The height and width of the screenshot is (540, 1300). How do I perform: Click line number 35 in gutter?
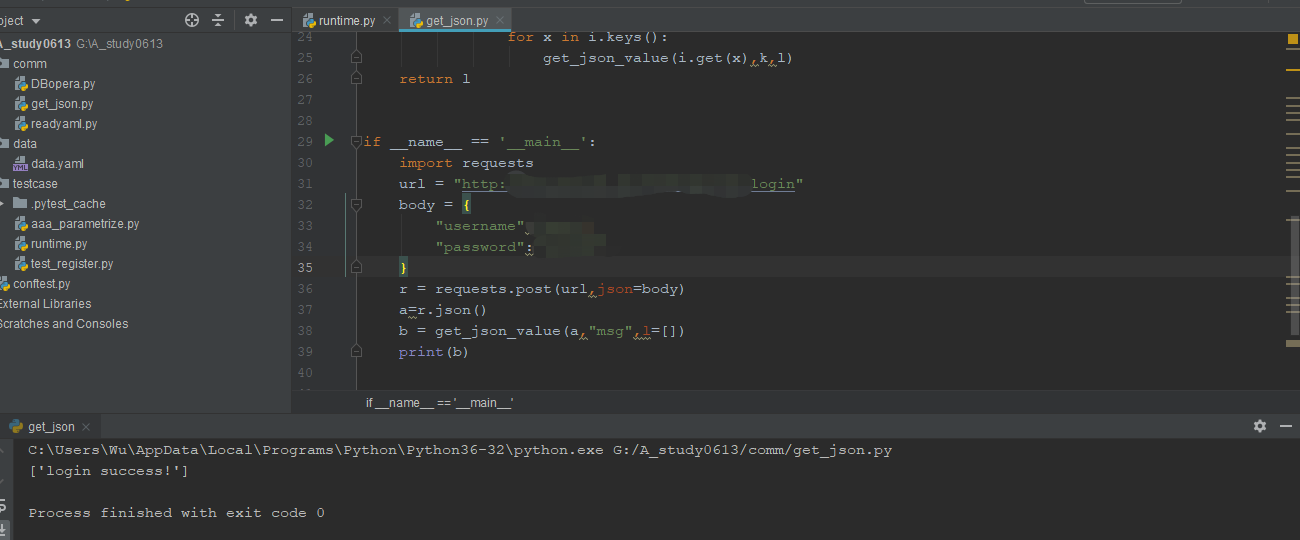point(304,268)
